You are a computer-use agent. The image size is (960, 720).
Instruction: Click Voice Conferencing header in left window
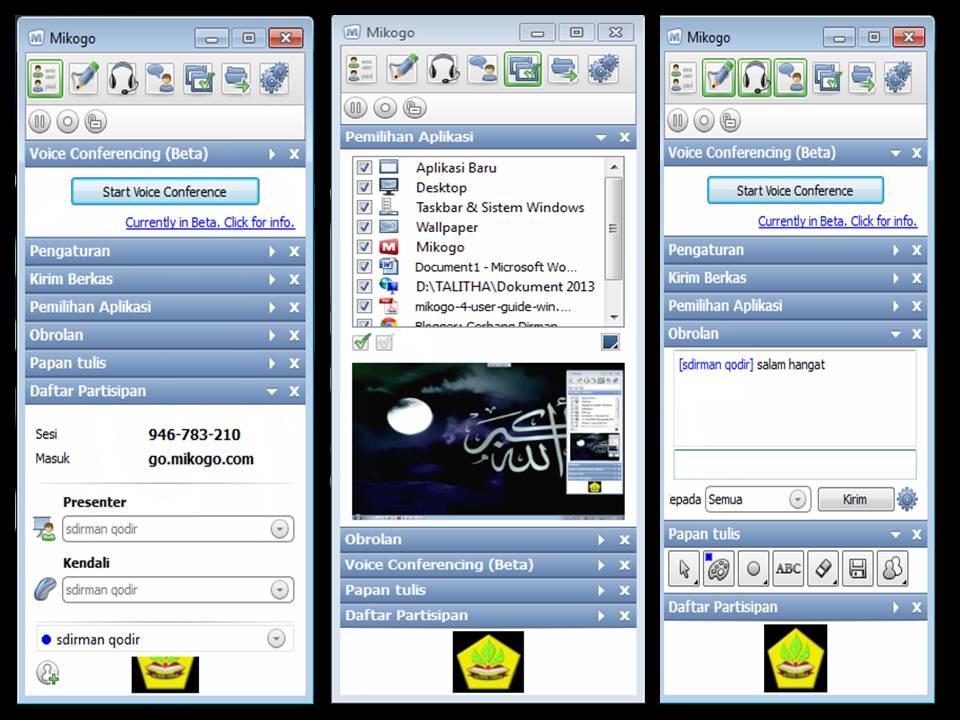pos(165,154)
